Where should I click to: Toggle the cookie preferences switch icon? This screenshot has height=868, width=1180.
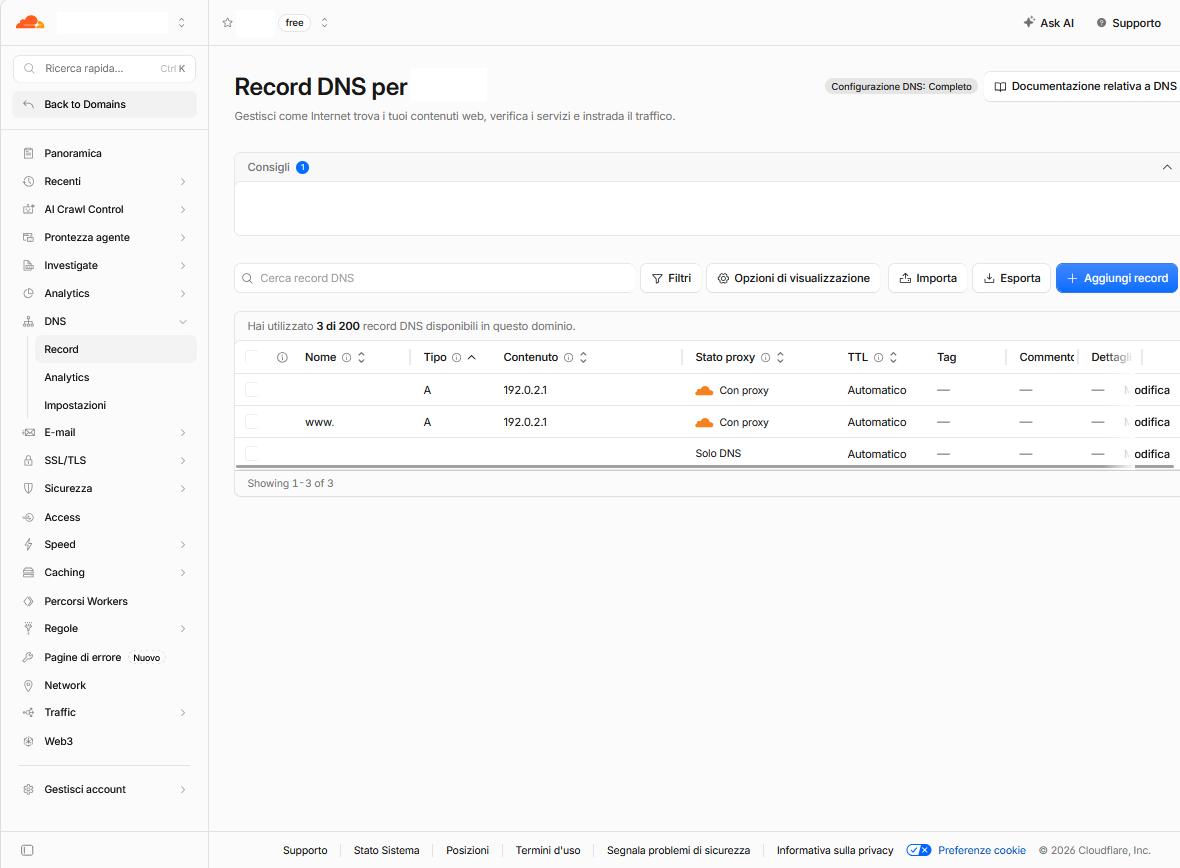[x=919, y=850]
